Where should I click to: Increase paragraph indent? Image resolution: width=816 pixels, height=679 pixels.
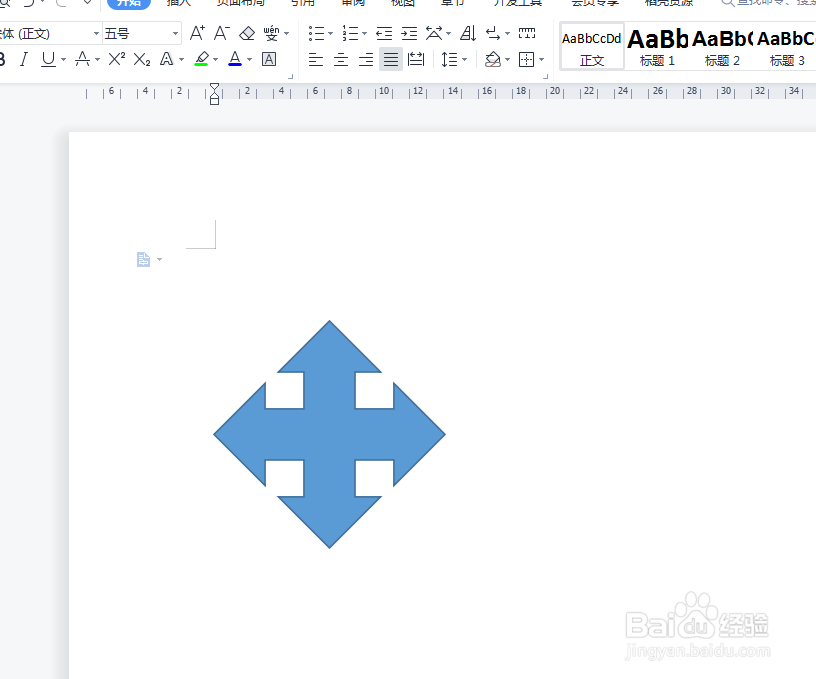(x=409, y=34)
